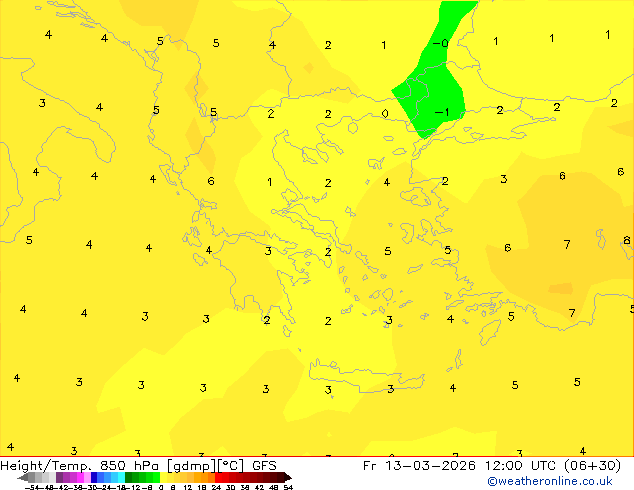Click the gray arrow at legend's start
The width and height of the screenshot is (634, 490).
pyautogui.click(x=22, y=477)
